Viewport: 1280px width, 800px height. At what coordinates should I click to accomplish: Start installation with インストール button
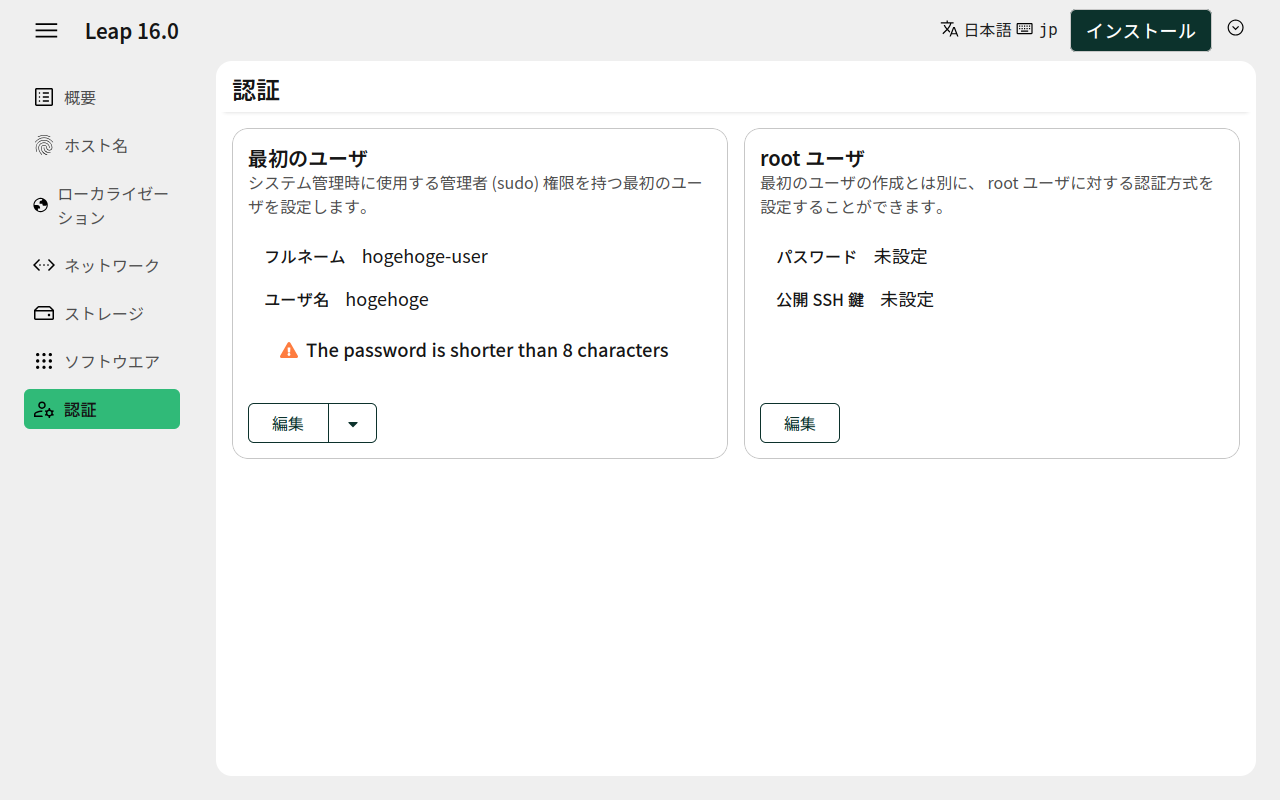[x=1141, y=30]
